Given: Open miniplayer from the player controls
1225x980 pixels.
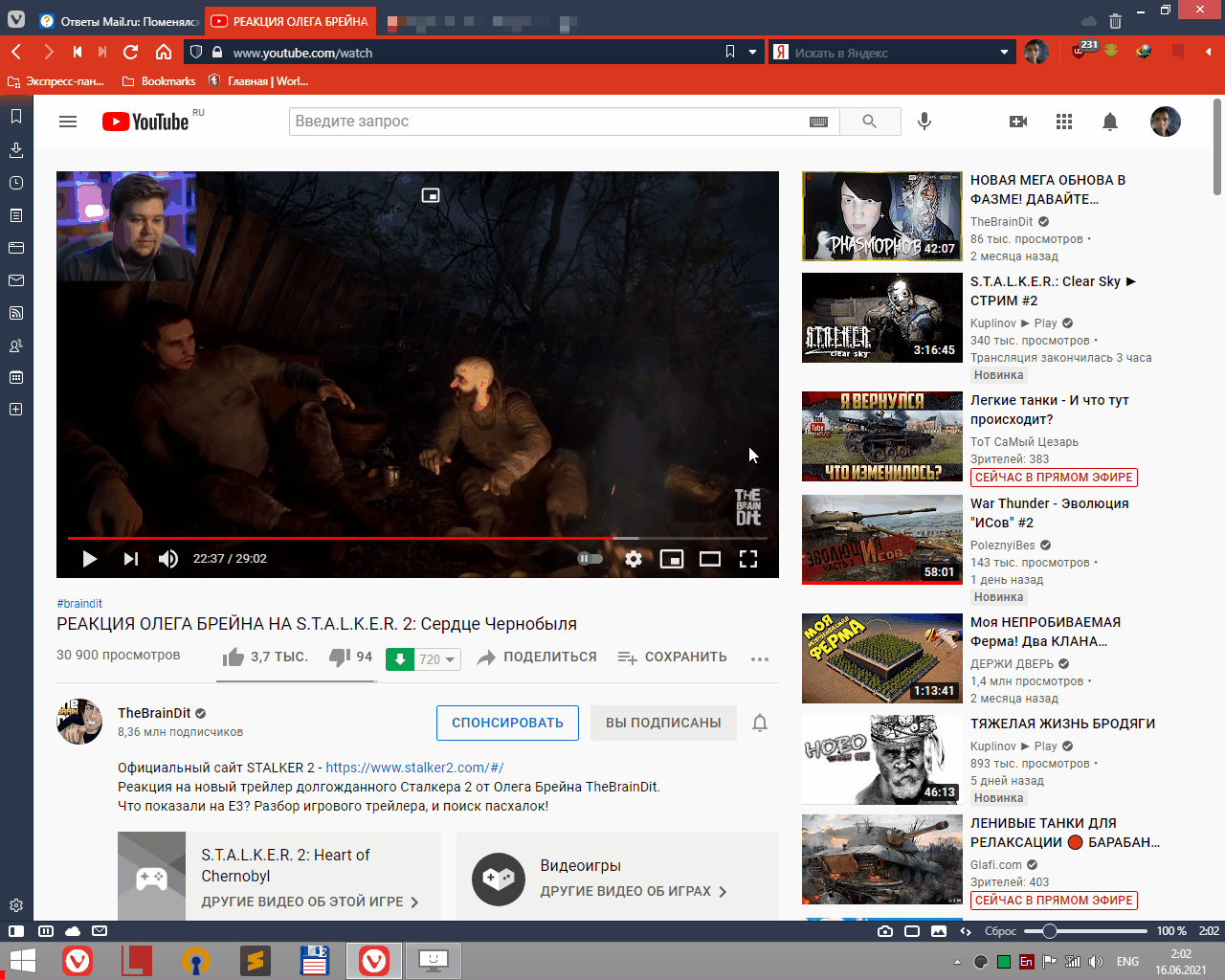Looking at the screenshot, I should (672, 559).
